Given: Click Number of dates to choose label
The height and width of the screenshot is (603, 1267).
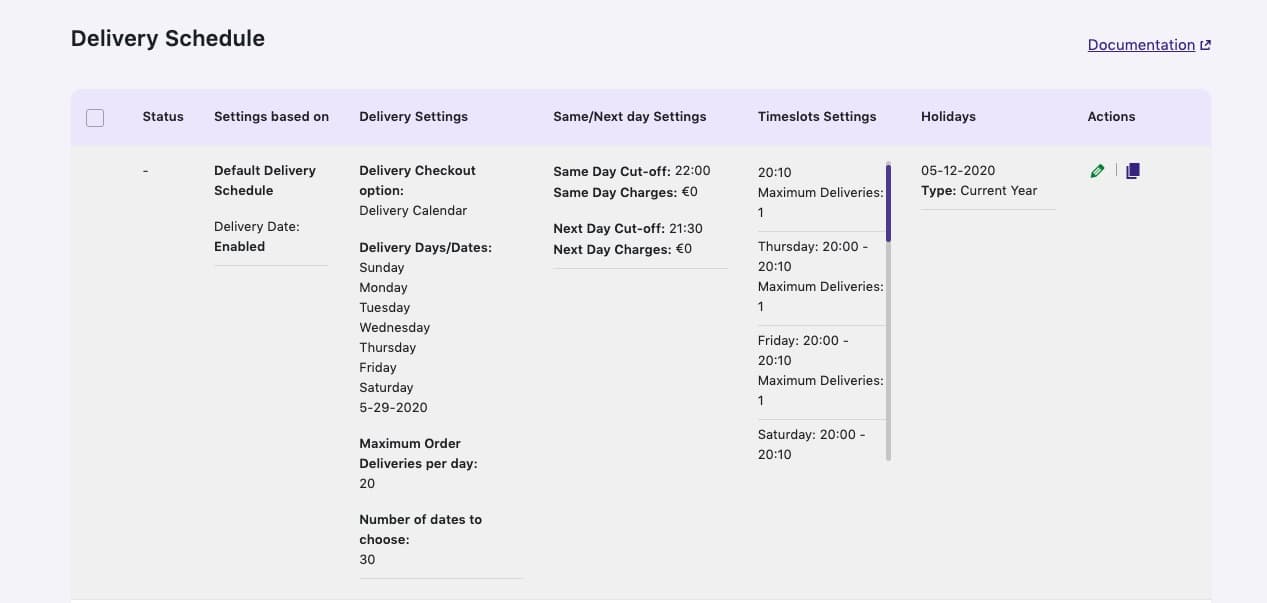Looking at the screenshot, I should coord(420,530).
